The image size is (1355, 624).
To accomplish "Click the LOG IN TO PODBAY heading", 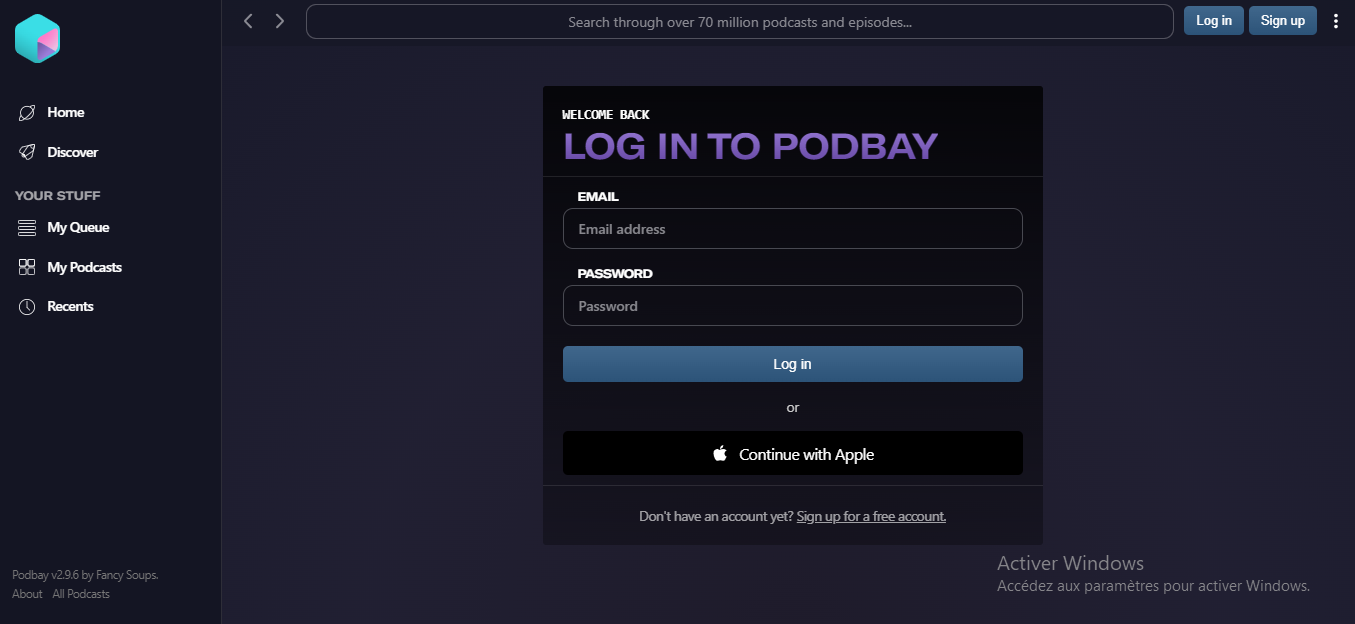I will pos(751,147).
